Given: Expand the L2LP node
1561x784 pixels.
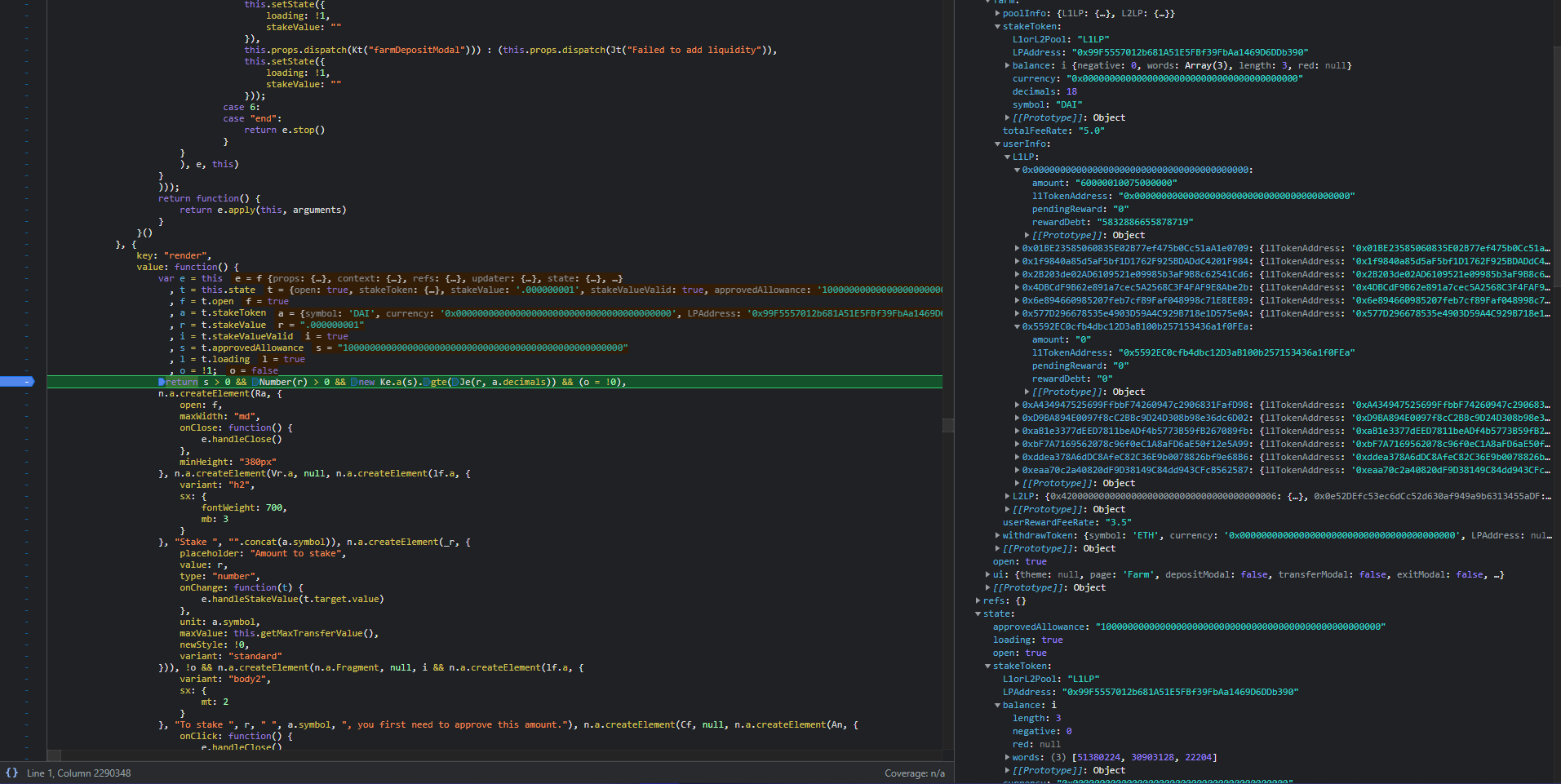Looking at the screenshot, I should (x=1007, y=496).
